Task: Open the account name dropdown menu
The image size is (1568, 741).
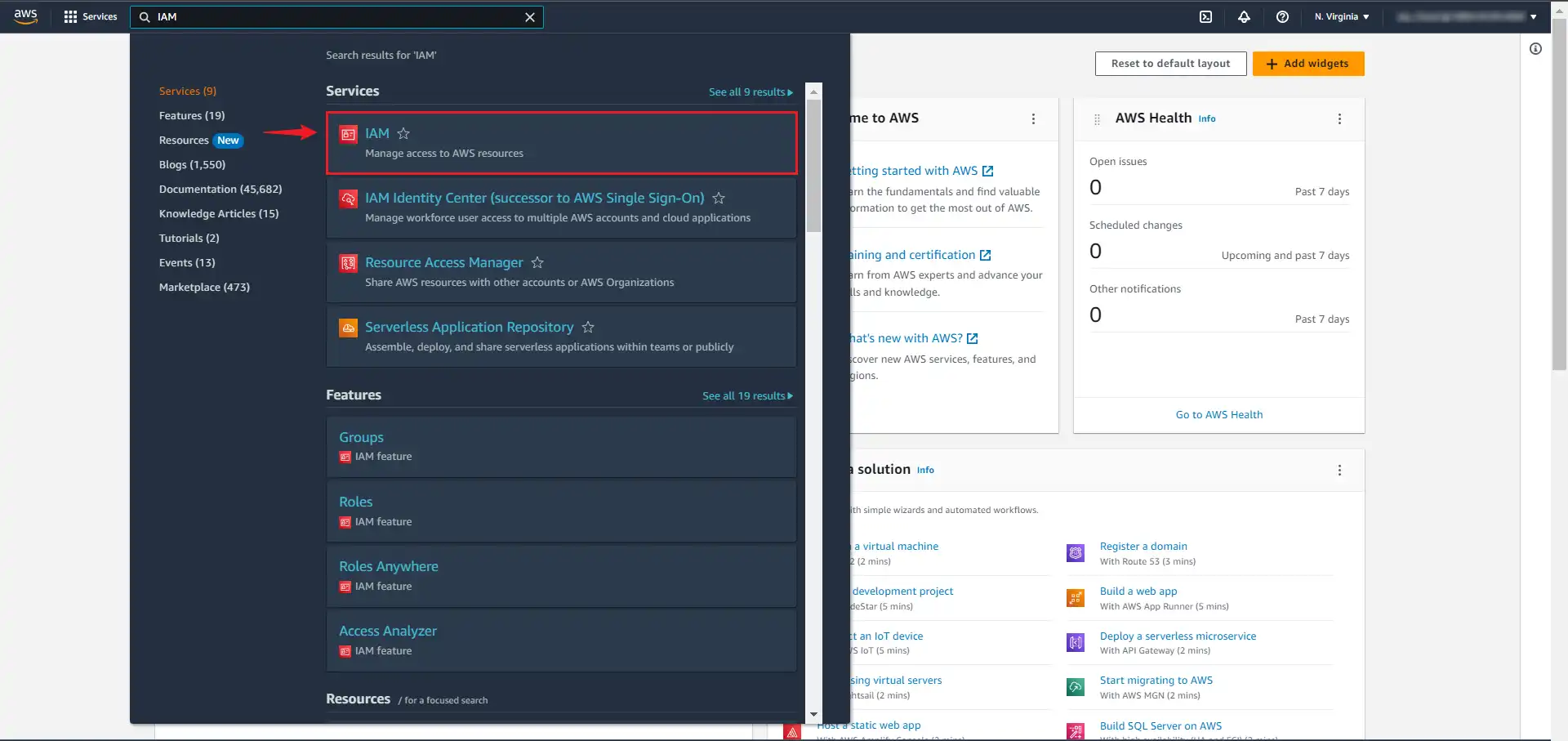Action: point(1467,16)
